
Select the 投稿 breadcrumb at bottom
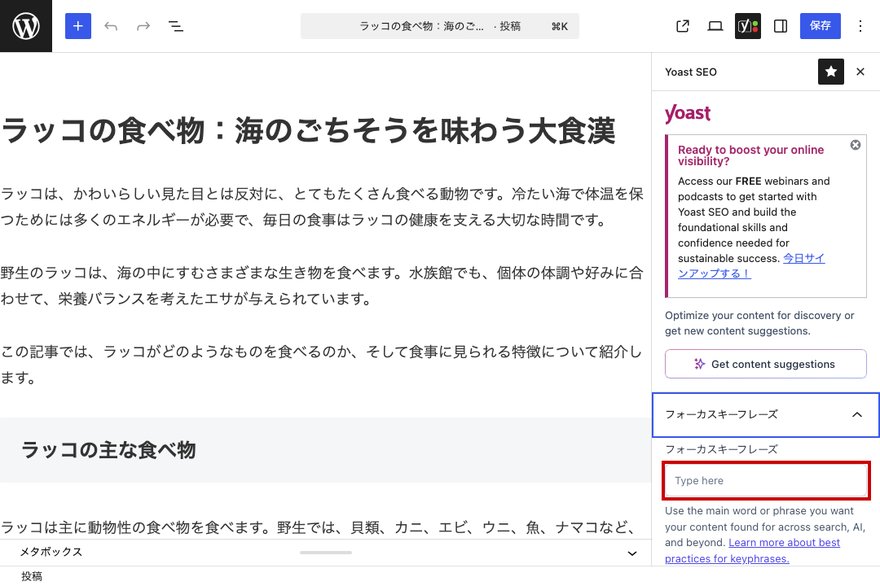(31, 576)
